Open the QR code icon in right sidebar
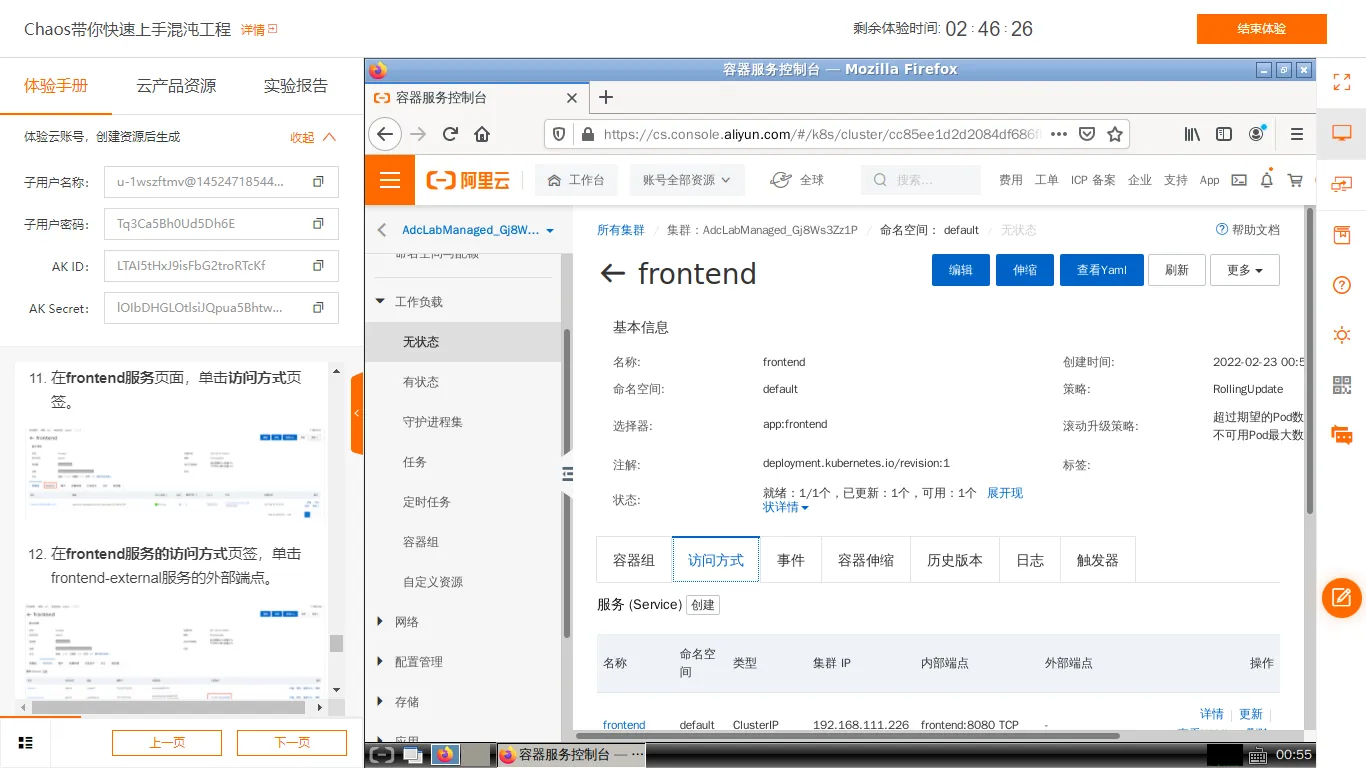Viewport: 1366px width, 768px height. coord(1342,385)
